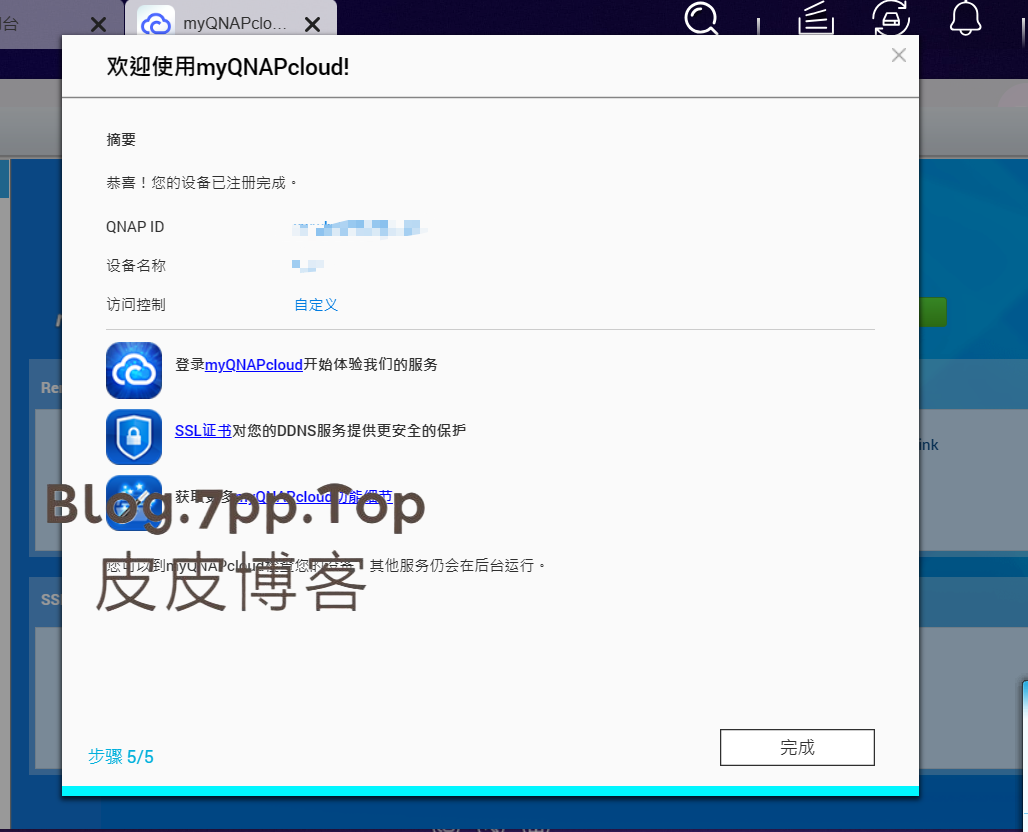1028x832 pixels.
Task: Open external devices icon in top bar
Action: 890,18
